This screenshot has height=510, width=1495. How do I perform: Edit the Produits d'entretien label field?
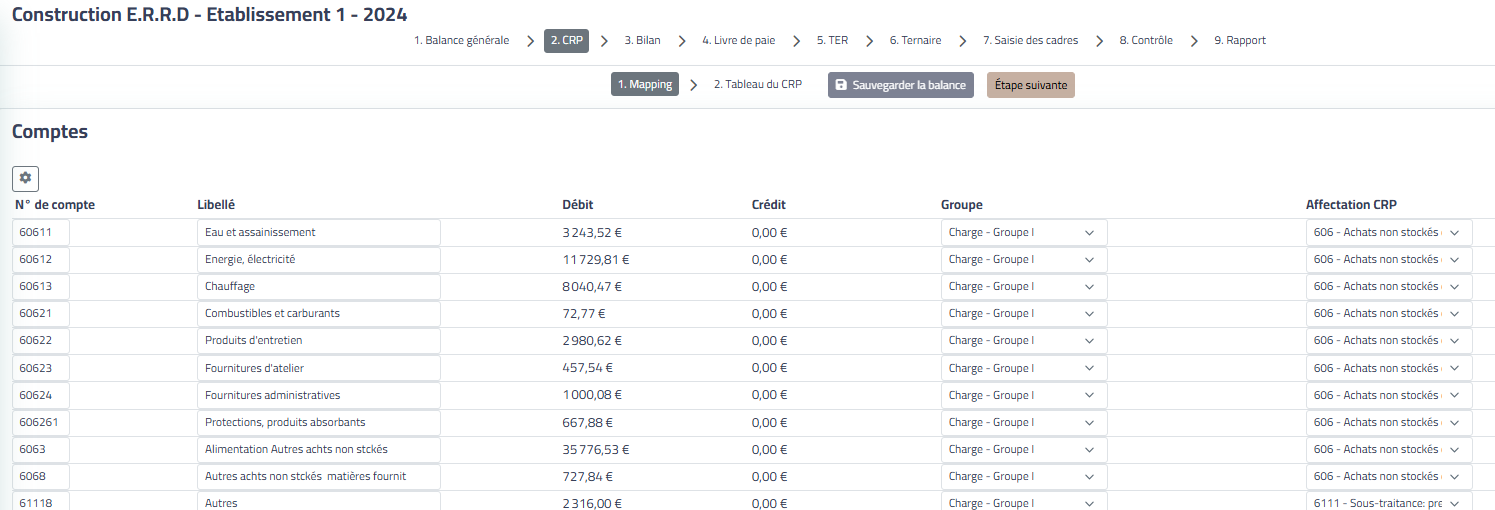click(318, 341)
